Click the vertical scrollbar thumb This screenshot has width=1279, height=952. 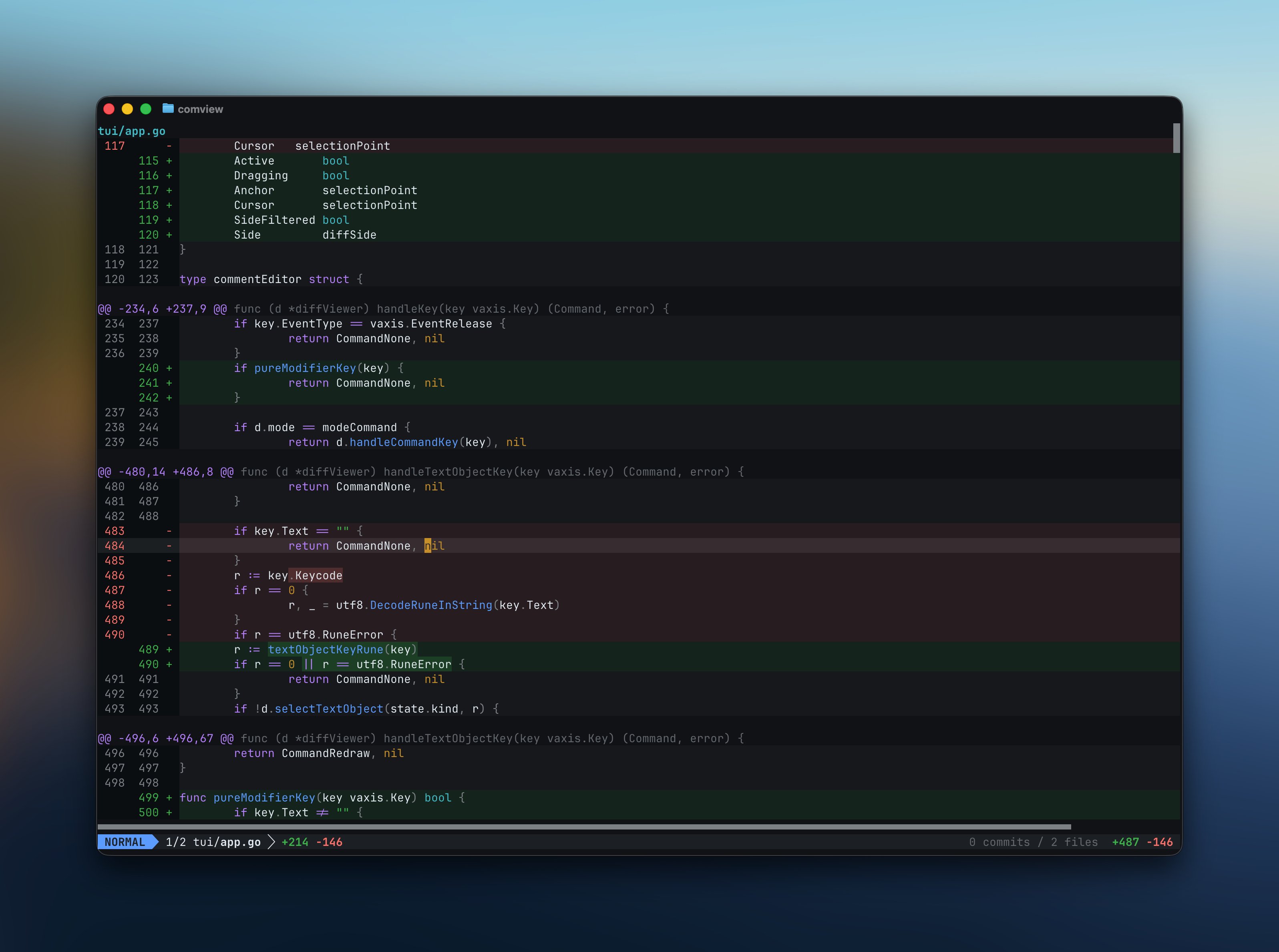coord(1176,138)
